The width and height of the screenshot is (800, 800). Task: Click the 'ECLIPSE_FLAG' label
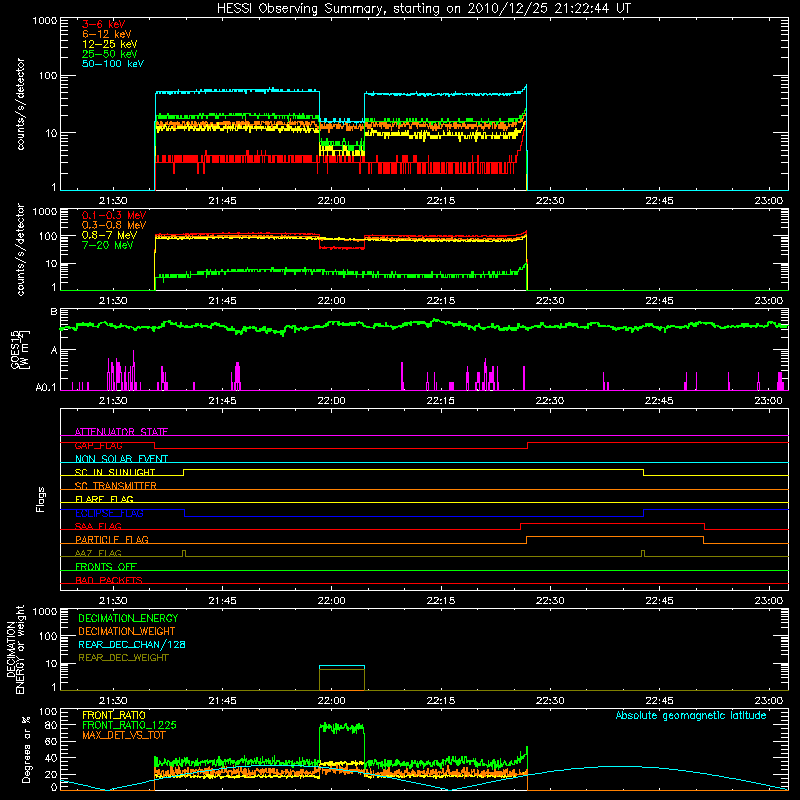coord(109,513)
